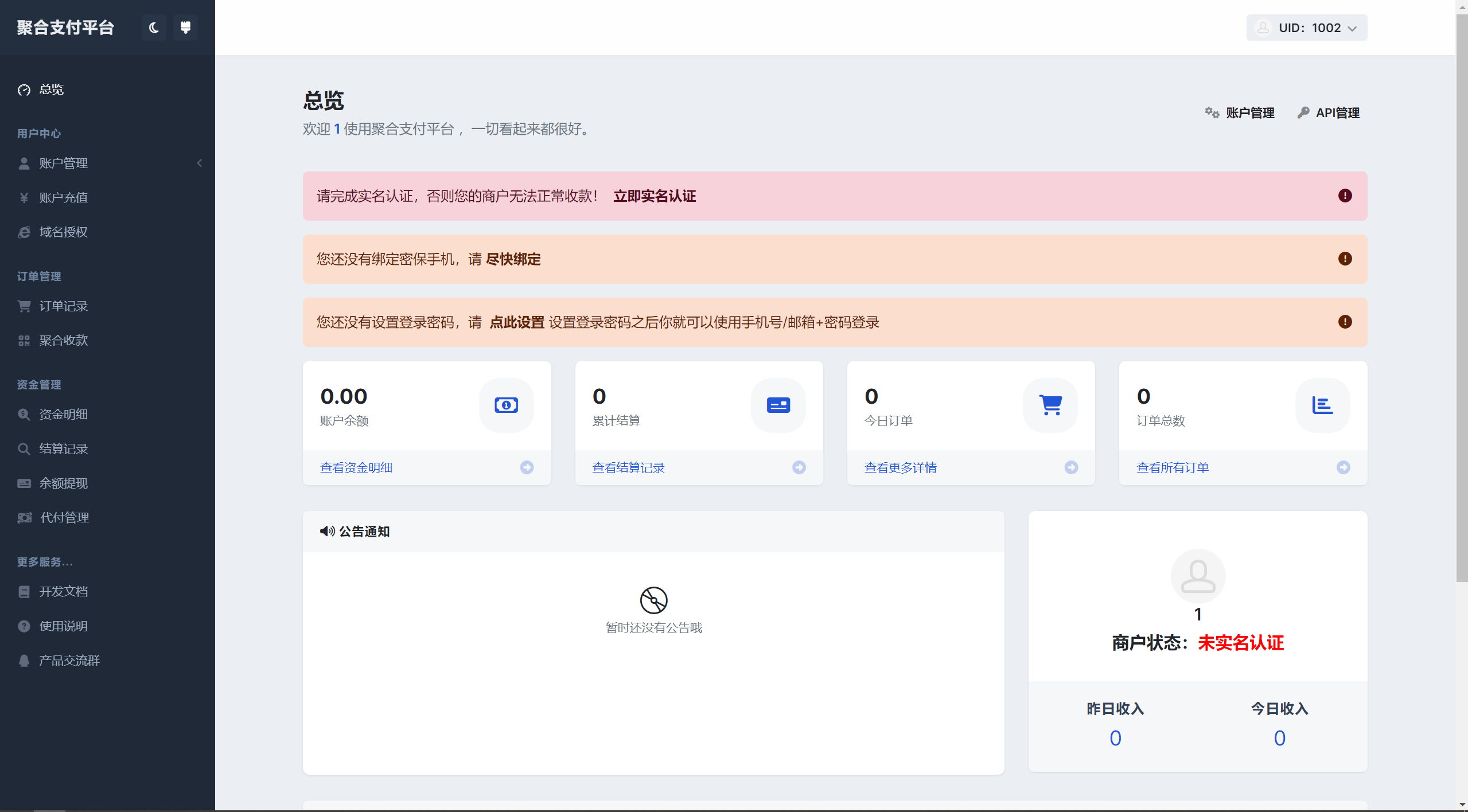Click 查看资金明细 expand button
This screenshot has height=812, width=1468.
(529, 467)
